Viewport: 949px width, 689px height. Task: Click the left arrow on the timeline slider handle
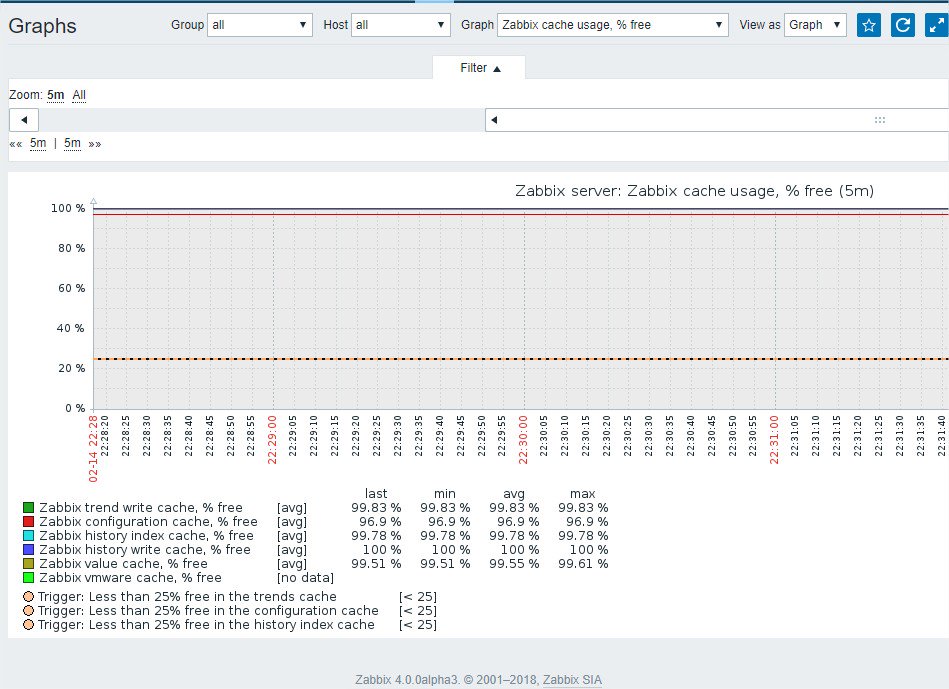coord(494,120)
